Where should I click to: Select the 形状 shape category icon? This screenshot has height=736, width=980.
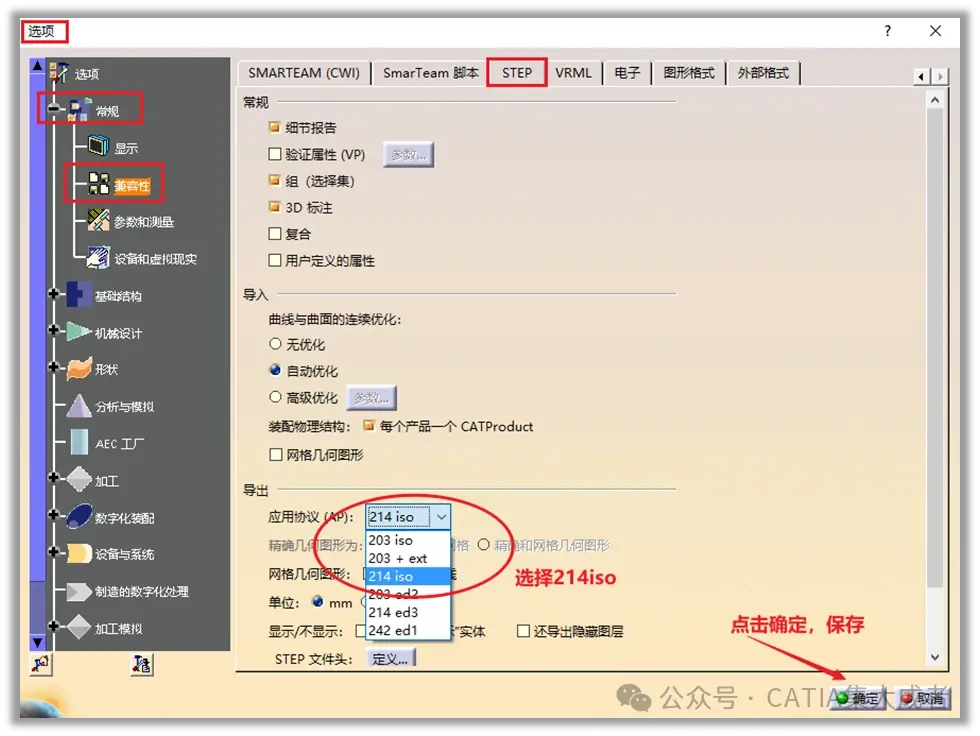[x=79, y=369]
